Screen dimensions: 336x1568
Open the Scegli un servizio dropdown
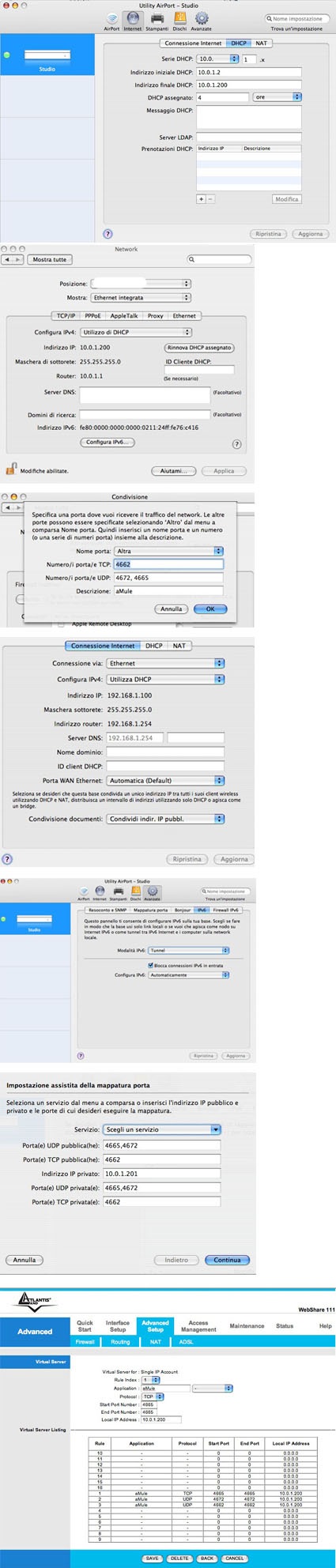pos(162,1129)
